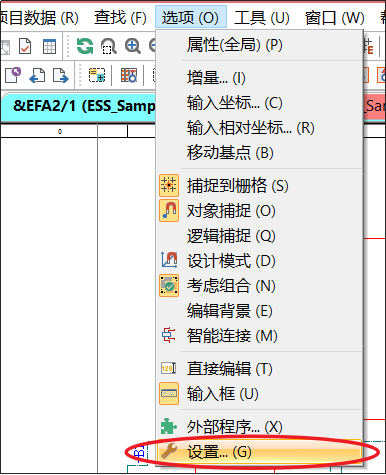Click the red smart connect icon
Viewport: 386px width, 475px height.
pyautogui.click(x=169, y=335)
